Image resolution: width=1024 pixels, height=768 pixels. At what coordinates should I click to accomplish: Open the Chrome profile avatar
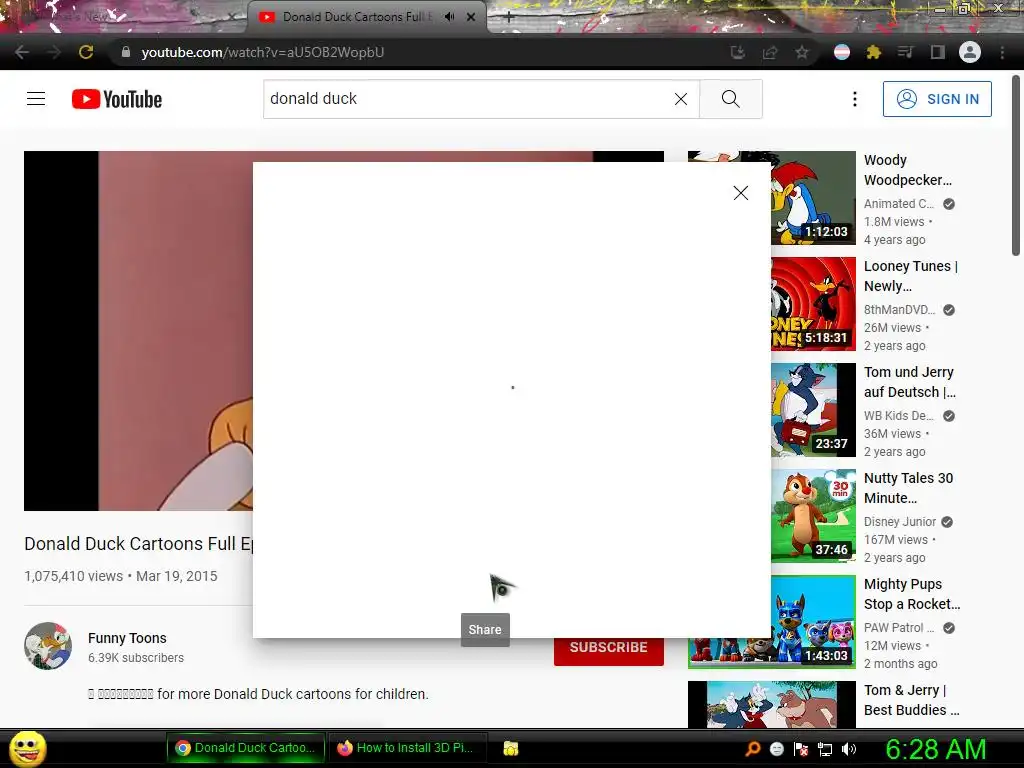tap(970, 52)
